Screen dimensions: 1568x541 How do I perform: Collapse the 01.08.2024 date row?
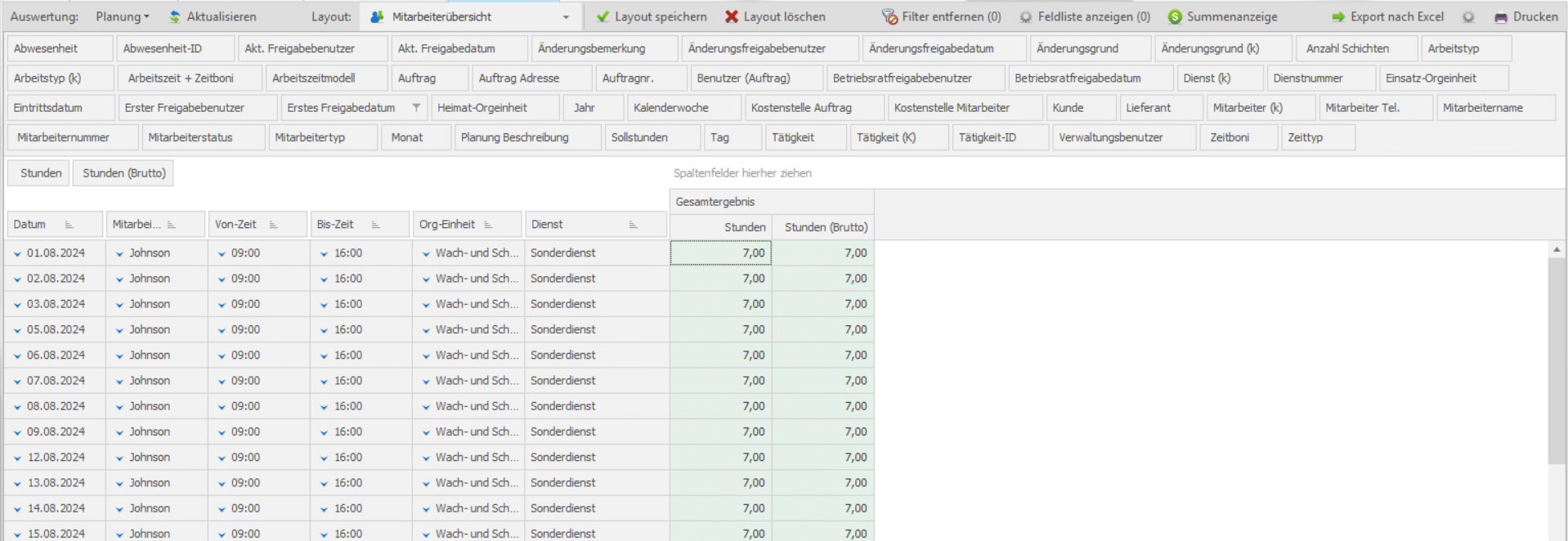click(x=17, y=254)
